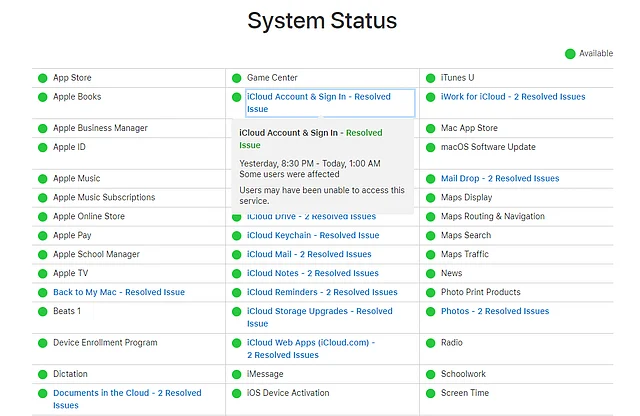The width and height of the screenshot is (640, 416).
Task: Open Mail Drop 2 Resolved Issues link
Action: pyautogui.click(x=500, y=178)
